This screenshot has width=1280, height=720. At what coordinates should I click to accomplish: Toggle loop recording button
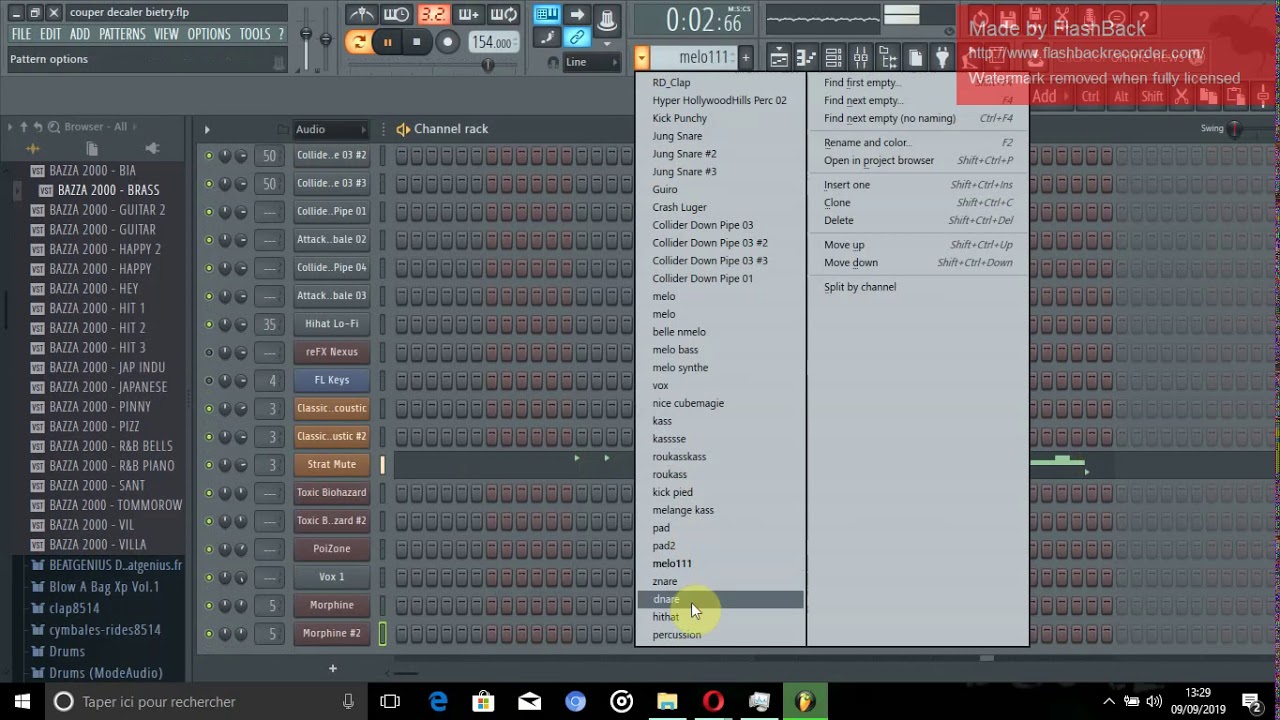pos(504,14)
